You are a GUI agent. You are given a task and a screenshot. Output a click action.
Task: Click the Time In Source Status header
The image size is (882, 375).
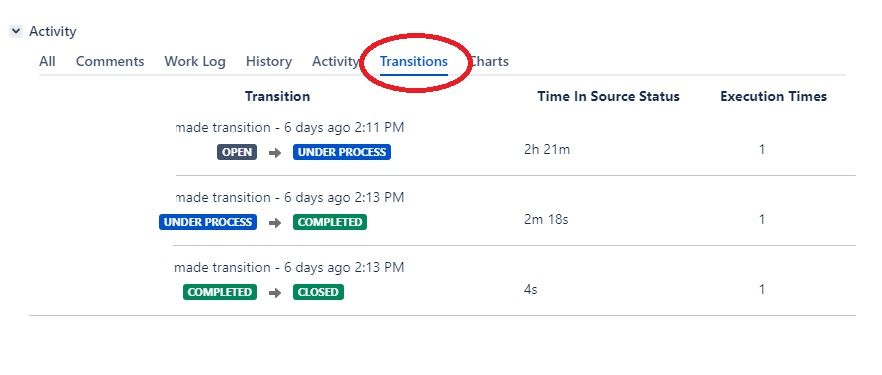click(x=608, y=96)
